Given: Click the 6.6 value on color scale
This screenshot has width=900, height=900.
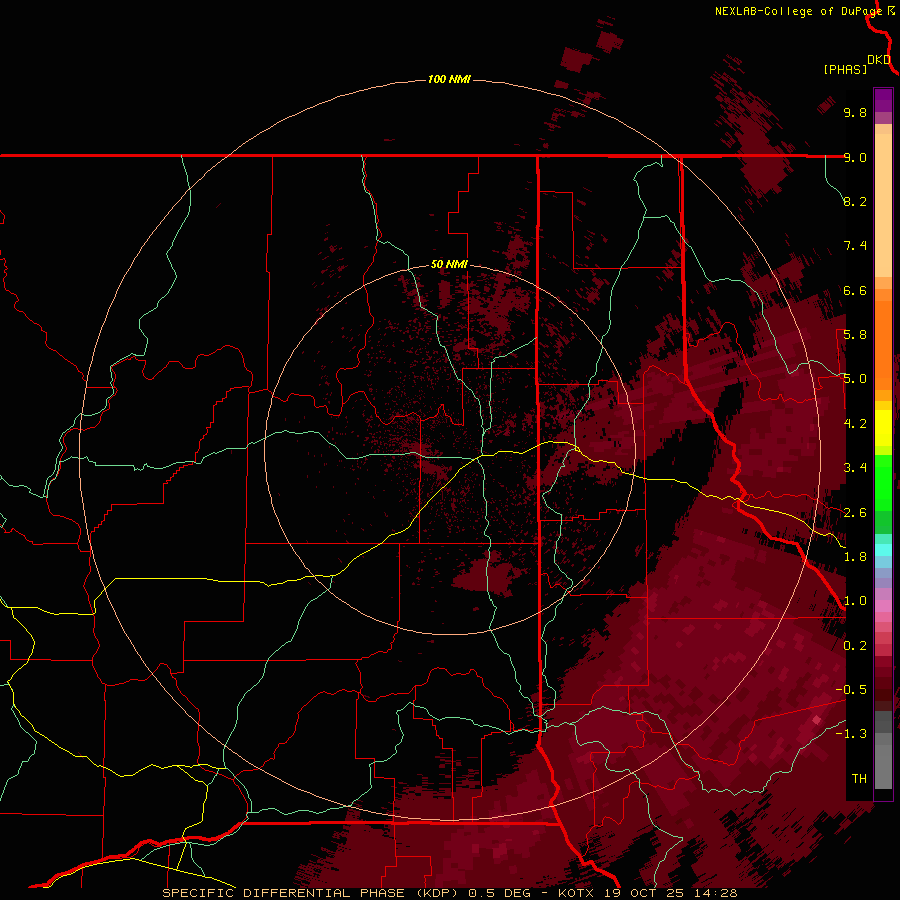Looking at the screenshot, I should (x=855, y=290).
